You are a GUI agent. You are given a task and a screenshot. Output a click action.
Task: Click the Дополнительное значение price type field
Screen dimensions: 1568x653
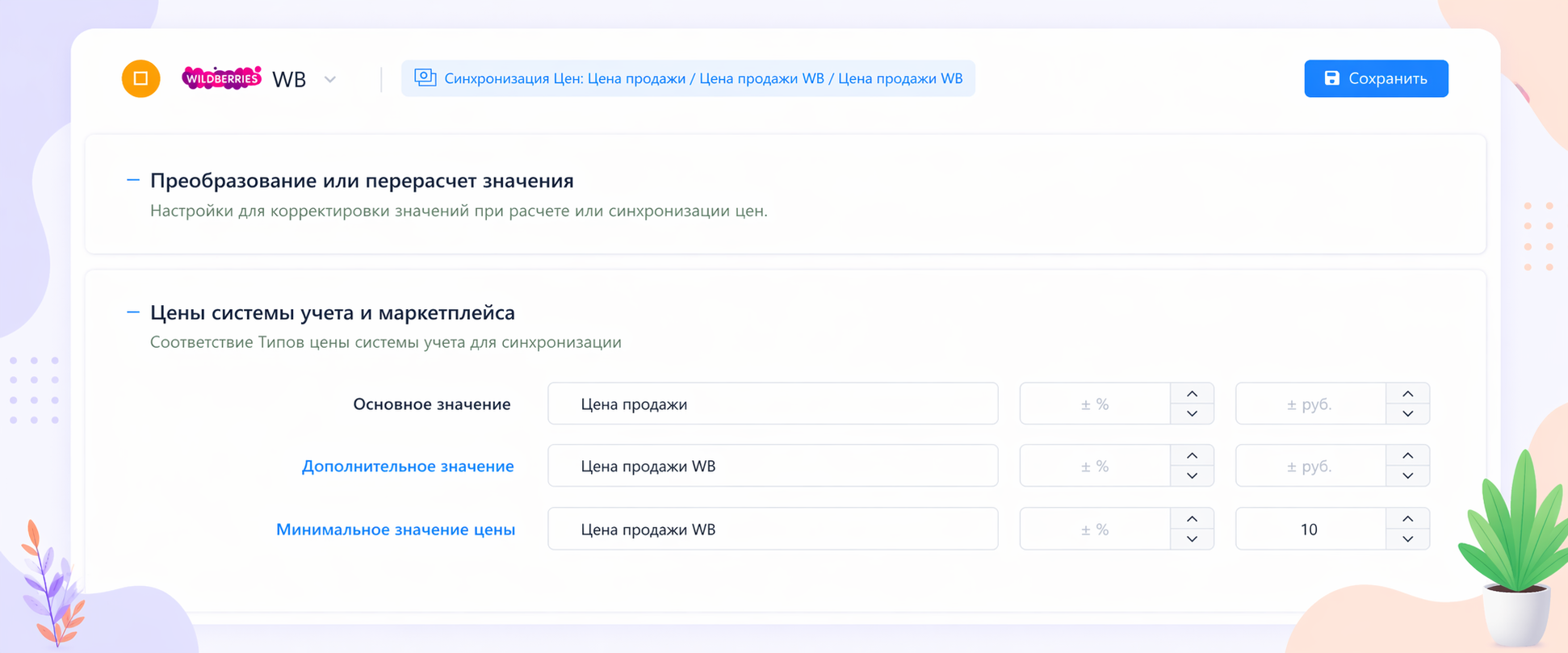point(773,466)
